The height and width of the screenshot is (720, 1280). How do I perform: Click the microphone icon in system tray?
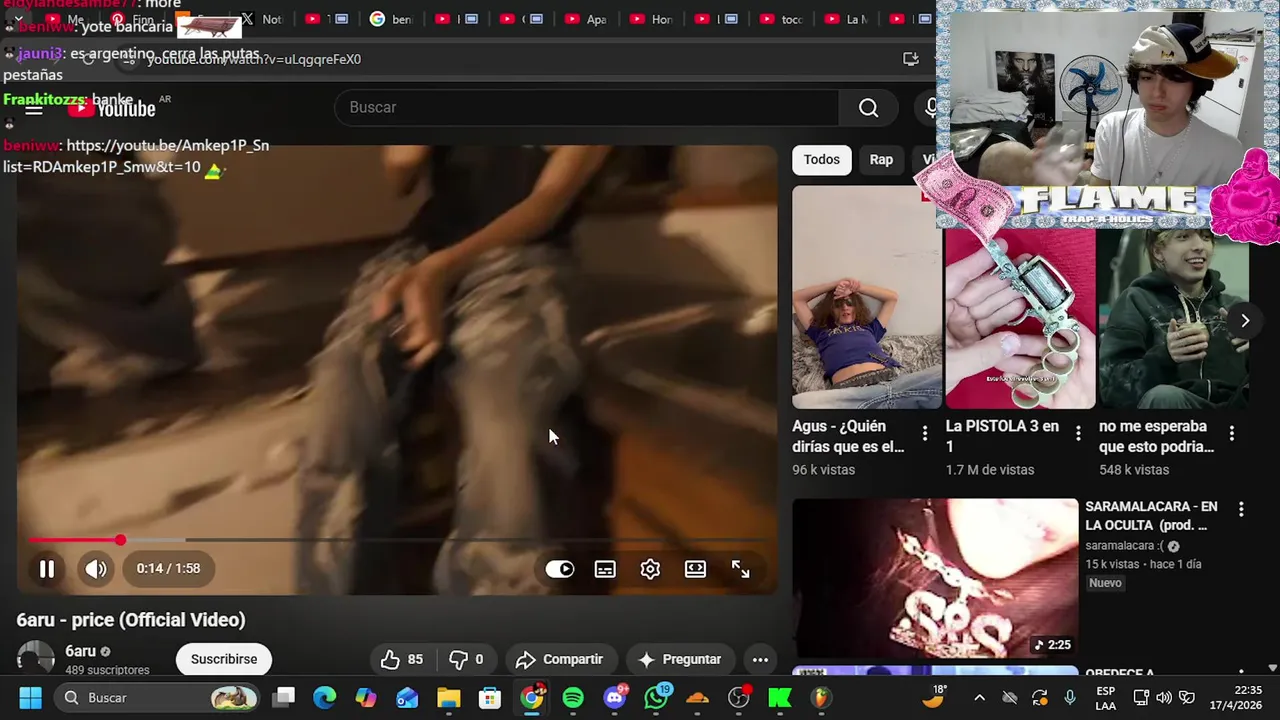1070,698
